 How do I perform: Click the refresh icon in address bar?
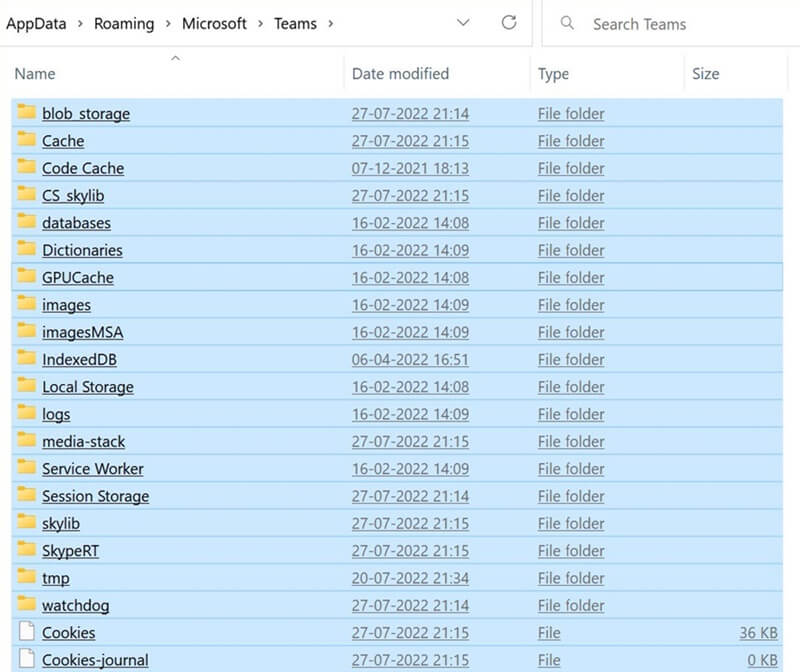(x=509, y=23)
